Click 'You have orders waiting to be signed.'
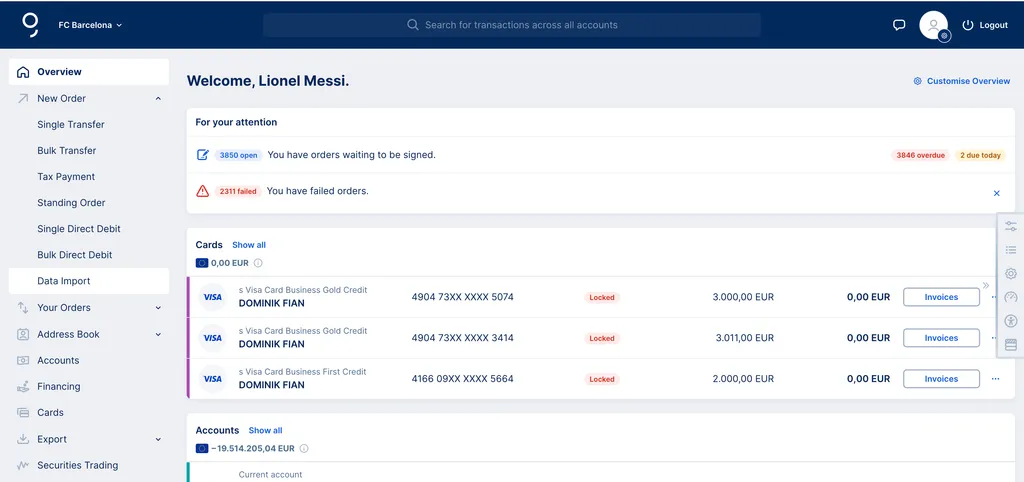Viewport: 1024px width, 482px height. [x=351, y=155]
